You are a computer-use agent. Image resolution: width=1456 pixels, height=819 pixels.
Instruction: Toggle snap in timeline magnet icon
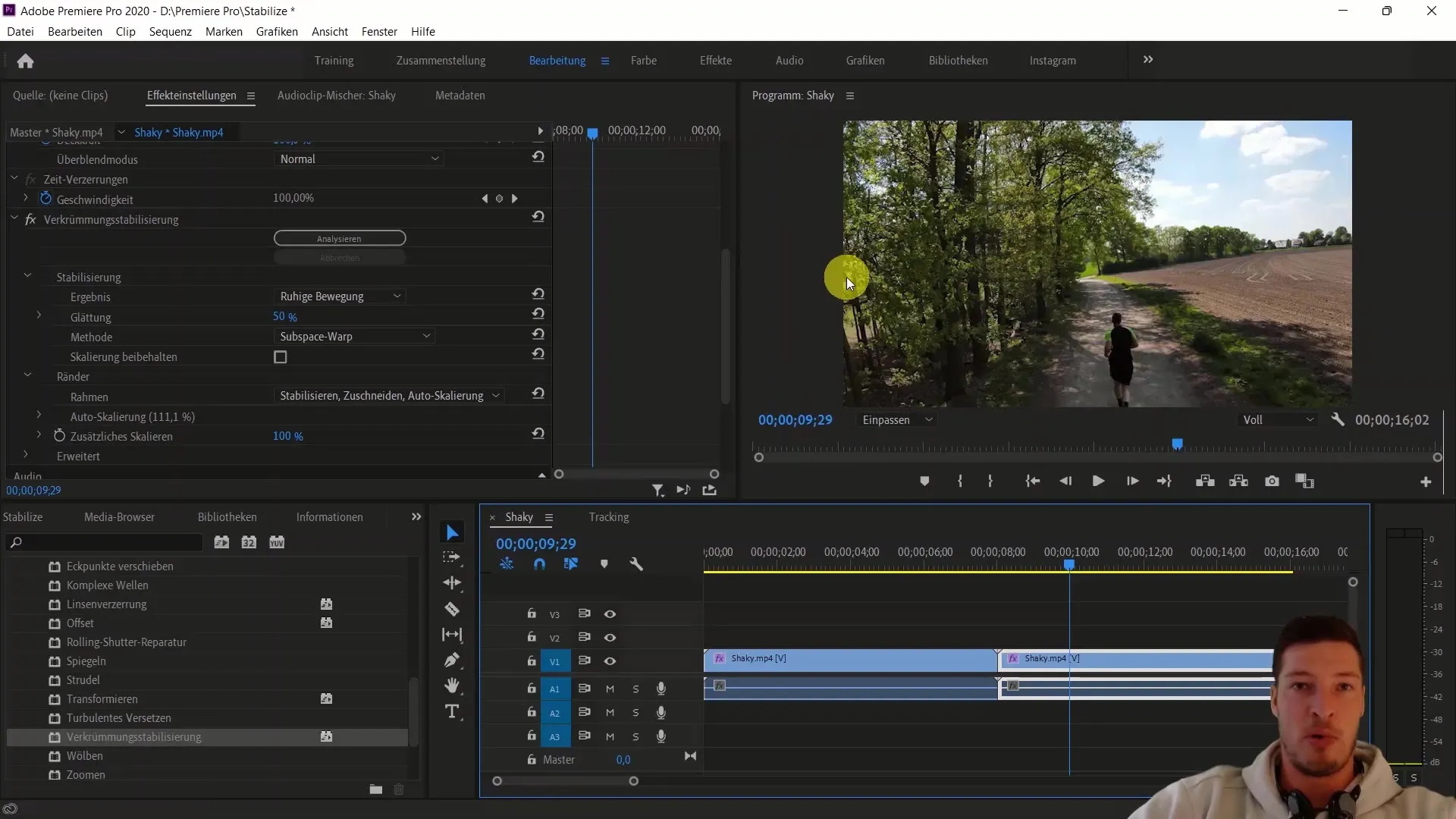pyautogui.click(x=539, y=564)
